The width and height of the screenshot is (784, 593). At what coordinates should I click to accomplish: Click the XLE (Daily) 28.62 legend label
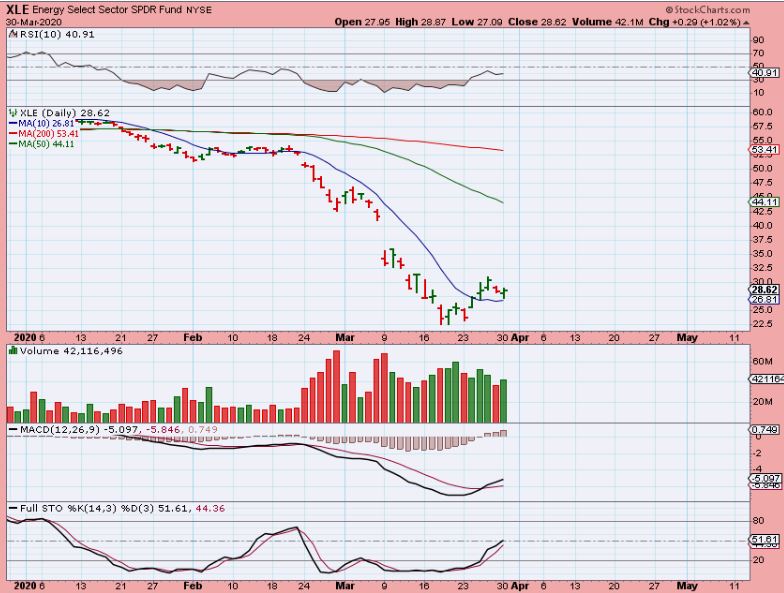(64, 113)
